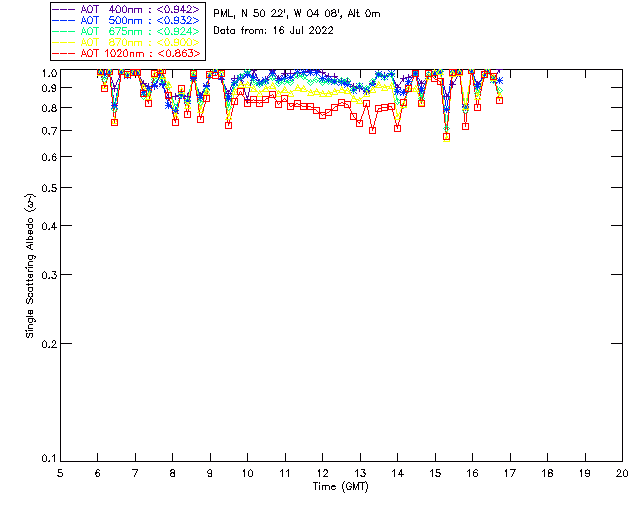Click the 0.6 y-axis tick label
Viewport: 640px width, 512px height.
[49, 157]
